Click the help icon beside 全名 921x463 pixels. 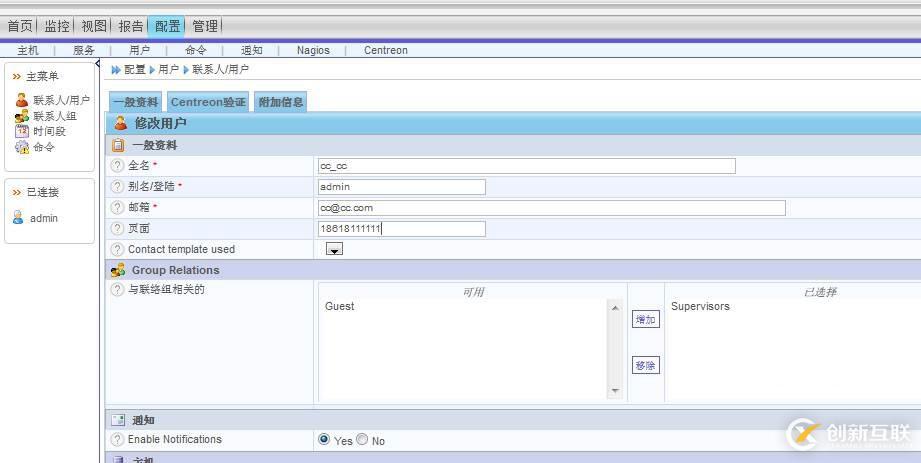pyautogui.click(x=117, y=166)
